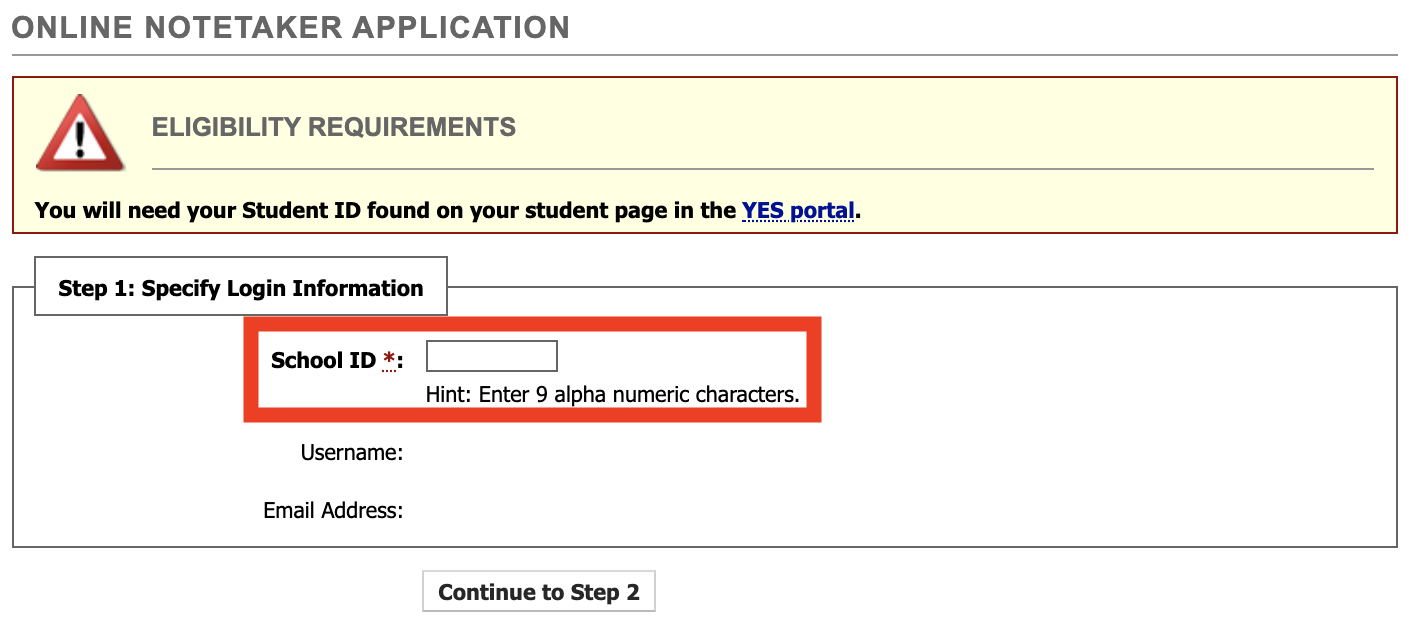
Task: Click the ONLINE NOTETAKER APPLICATION title
Action: 290,27
